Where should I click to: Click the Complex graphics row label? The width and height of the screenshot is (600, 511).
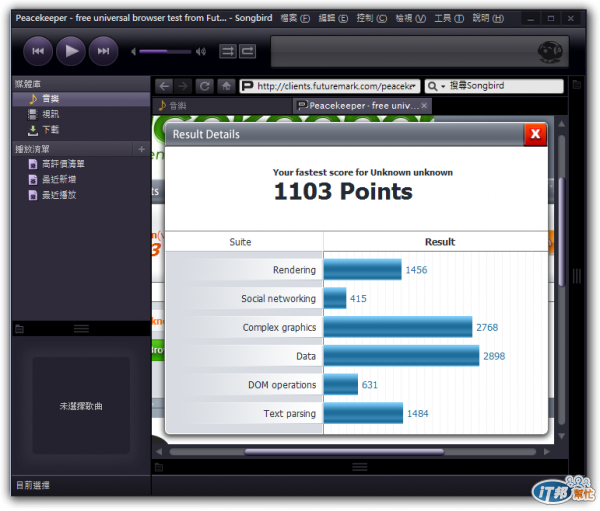[x=279, y=327]
